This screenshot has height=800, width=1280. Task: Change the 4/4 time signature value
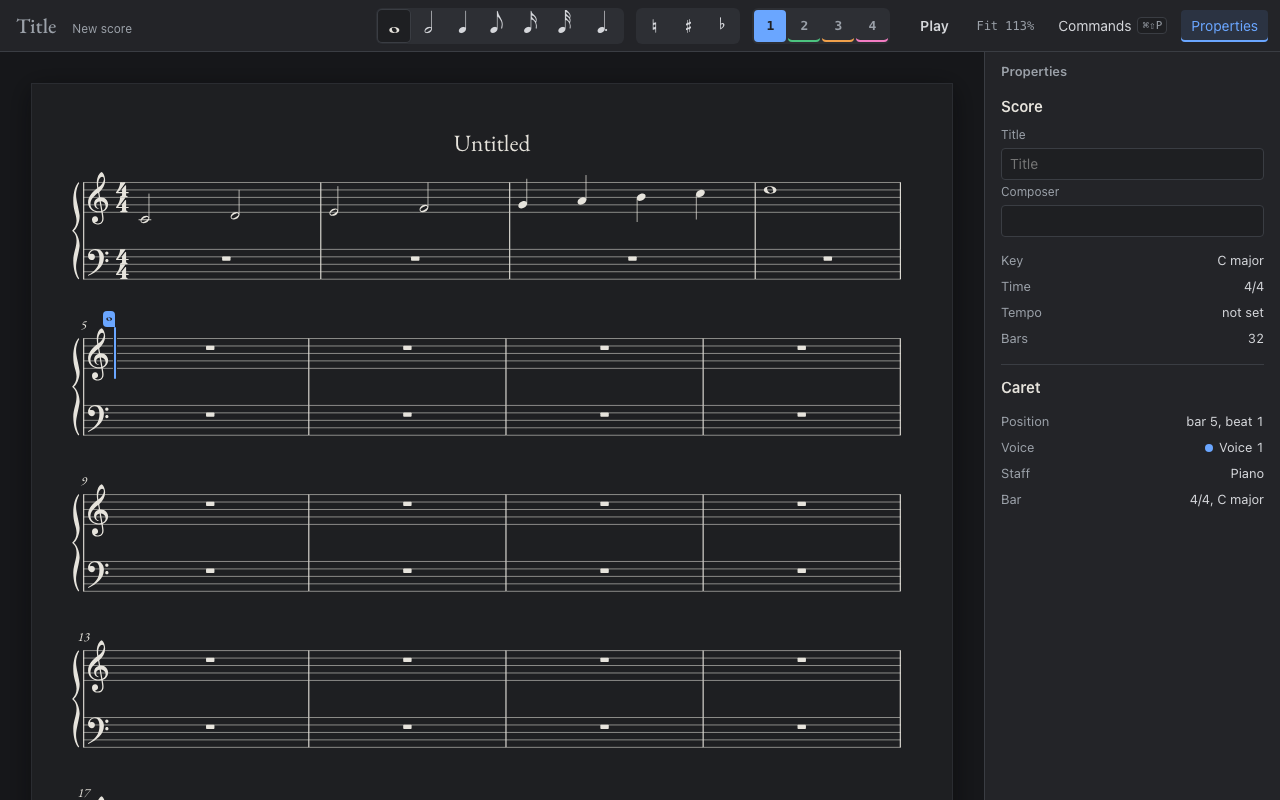[x=1254, y=286]
